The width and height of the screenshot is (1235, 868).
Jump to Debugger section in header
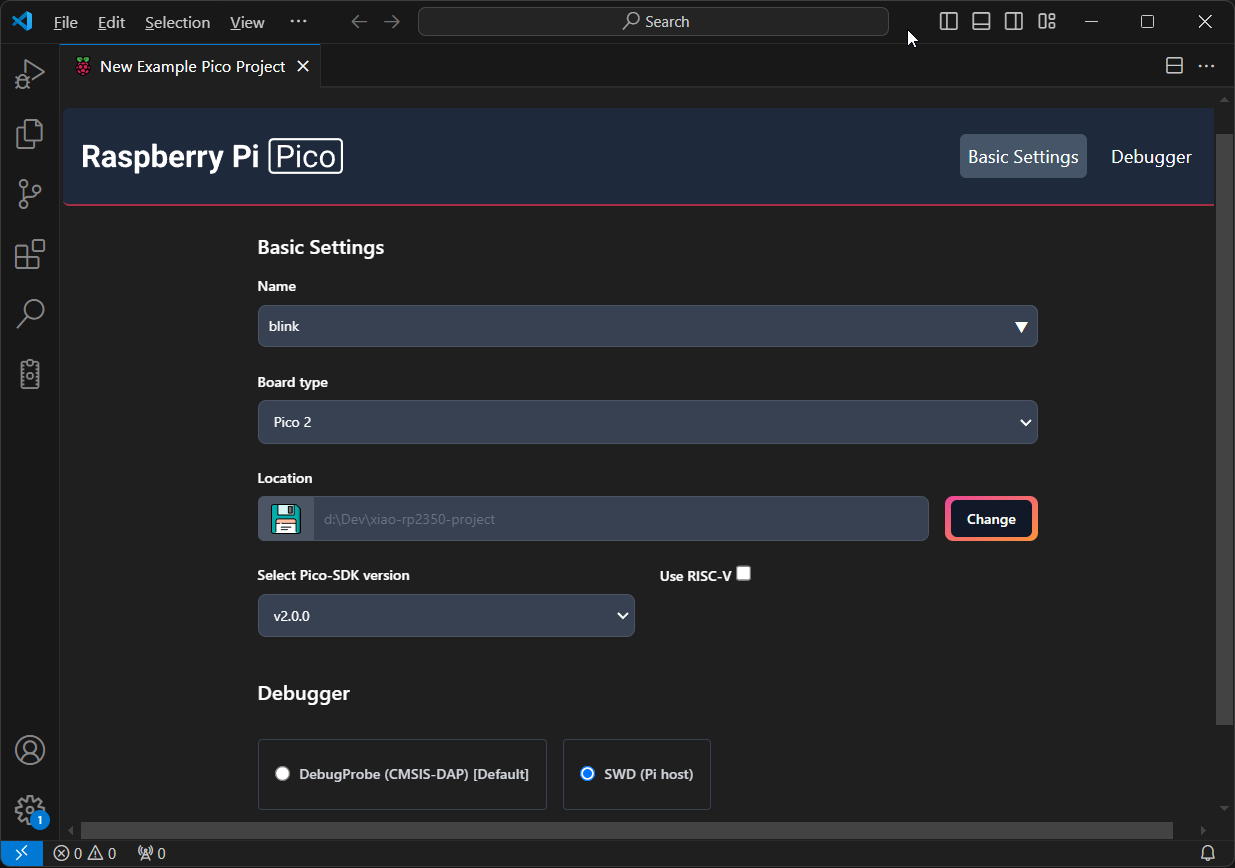click(x=1151, y=156)
